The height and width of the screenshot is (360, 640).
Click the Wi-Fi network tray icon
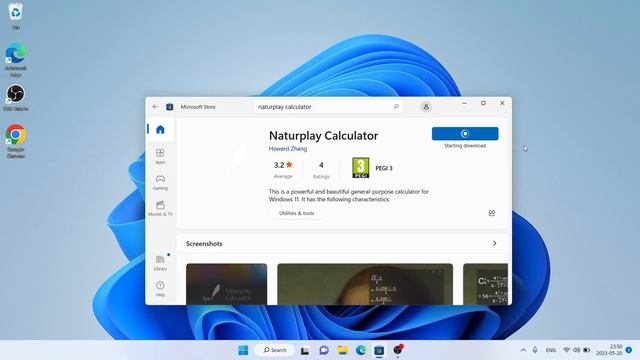[567, 350]
